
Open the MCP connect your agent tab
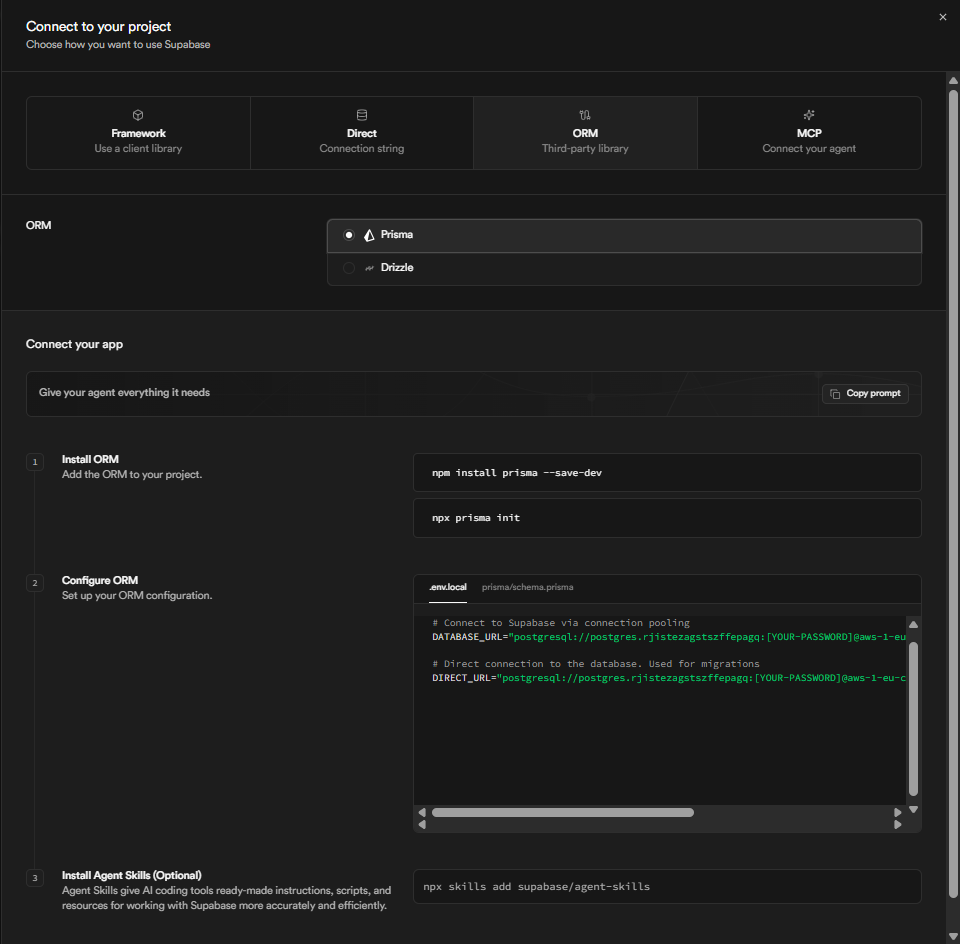click(809, 133)
